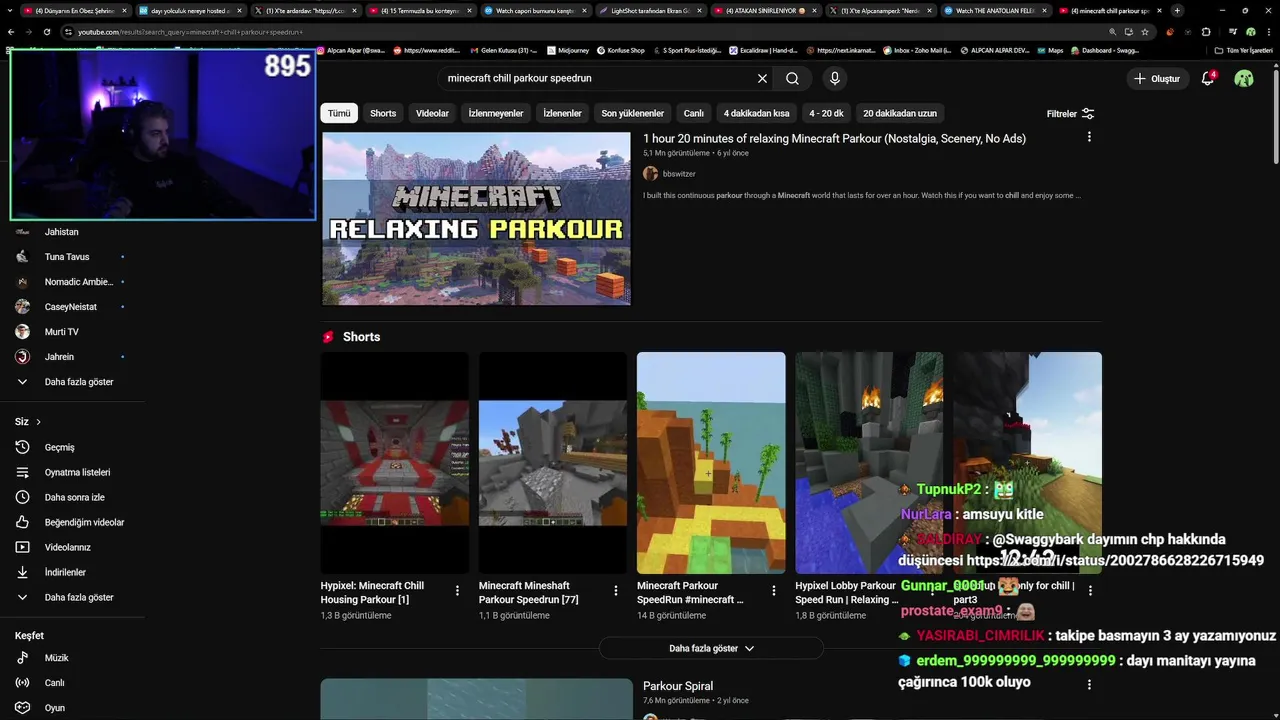Viewport: 1280px width, 720px height.
Task: Open Minecraft Parkour SpeedRun short thumbnail
Action: point(711,463)
